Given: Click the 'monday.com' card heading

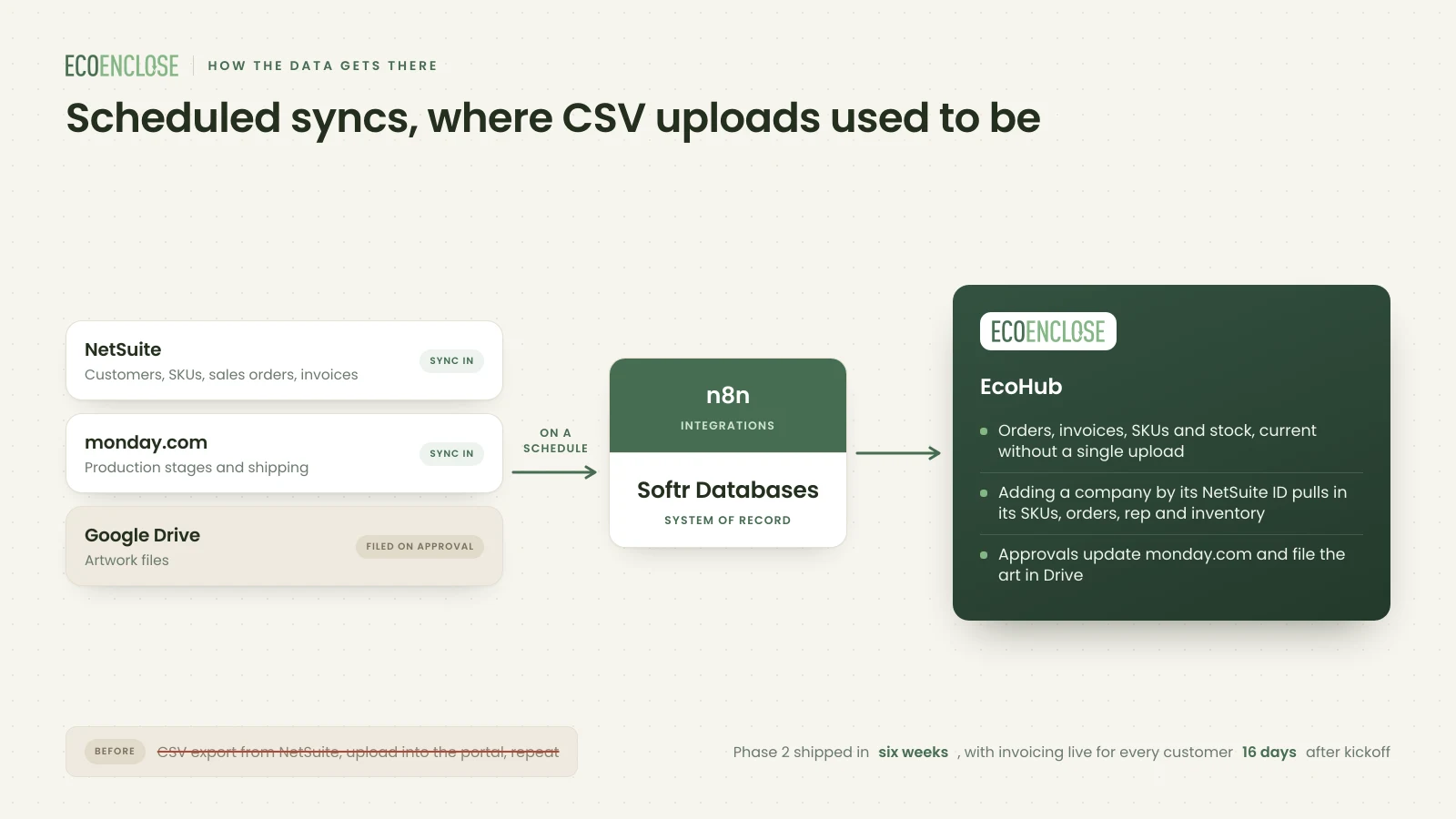Looking at the screenshot, I should point(146,442).
